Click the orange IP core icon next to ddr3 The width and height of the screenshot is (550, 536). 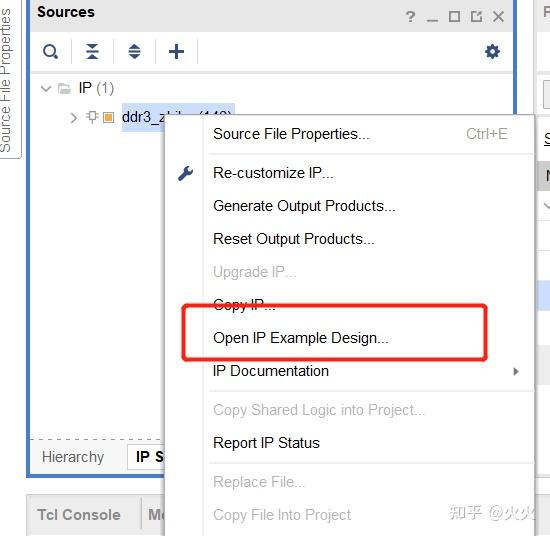tap(108, 118)
